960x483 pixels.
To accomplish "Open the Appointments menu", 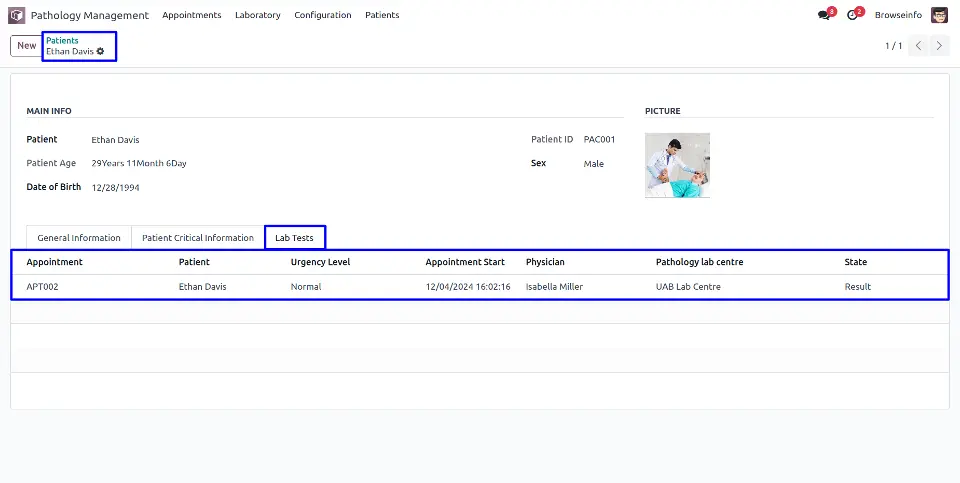I will (x=192, y=15).
